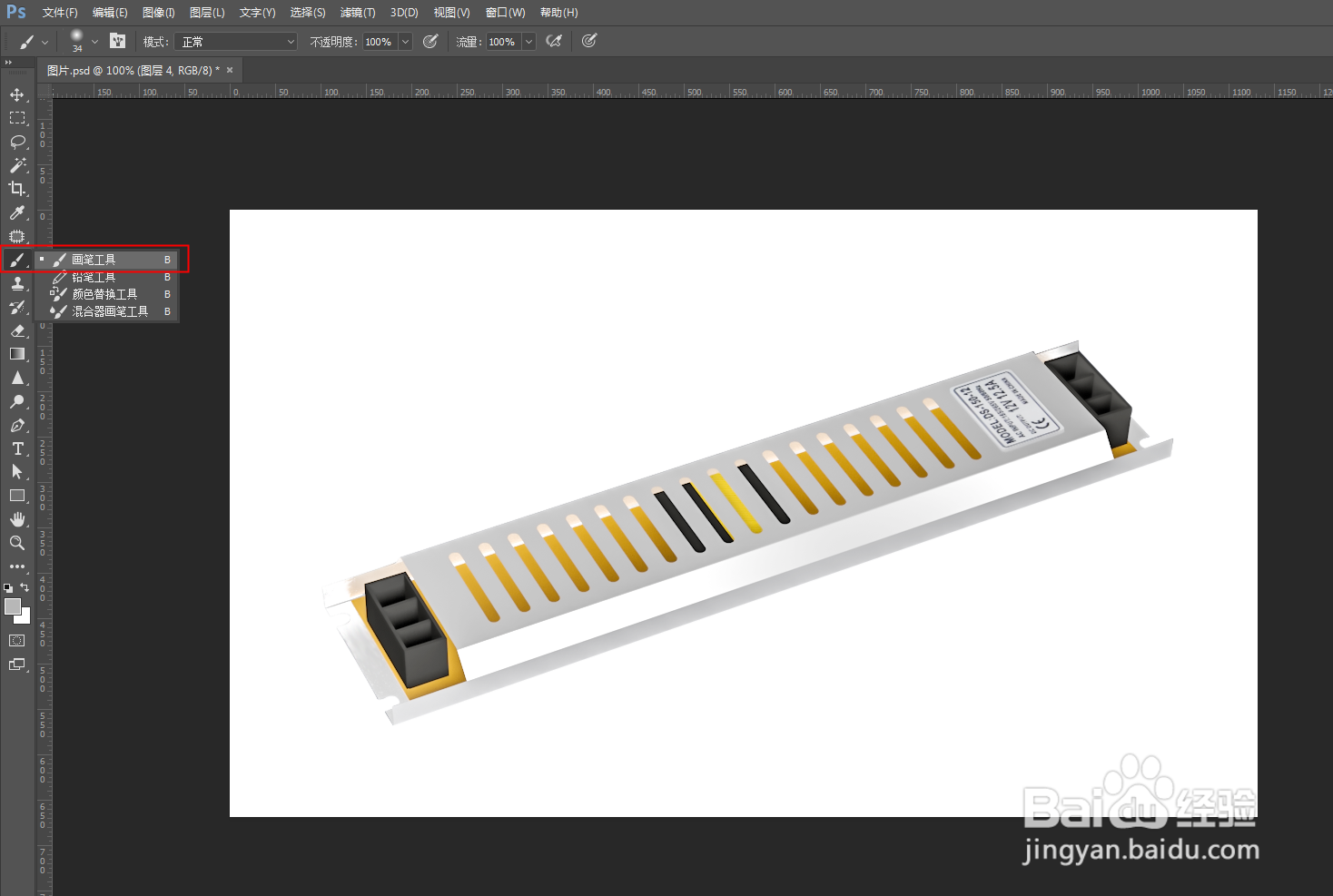Reset default foreground/background colors
This screenshot has height=896, width=1333.
(x=8, y=588)
